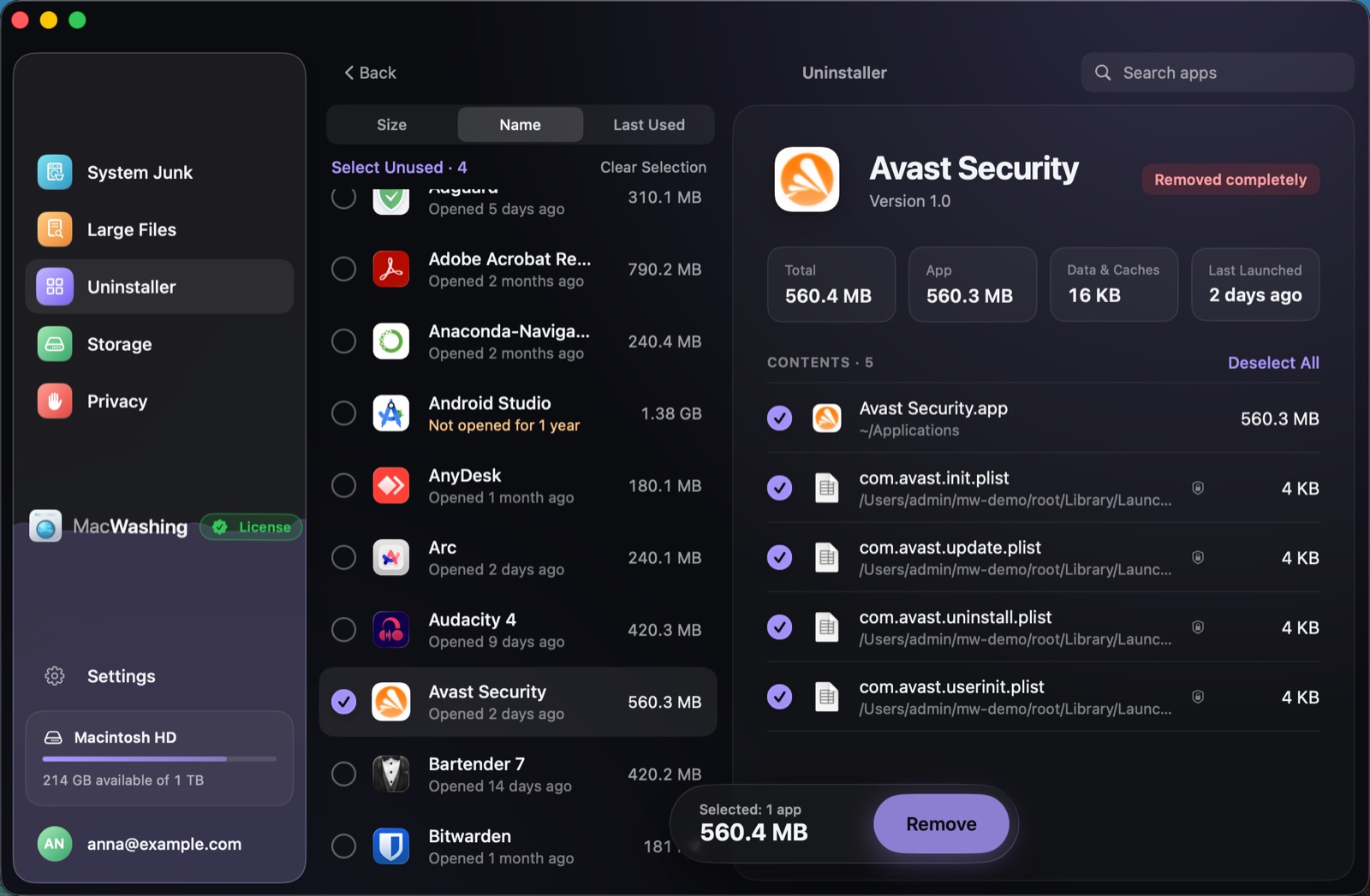Uncheck com.avast.uninstall.plist file
Screen dimensions: 1370x896
pyautogui.click(x=779, y=627)
